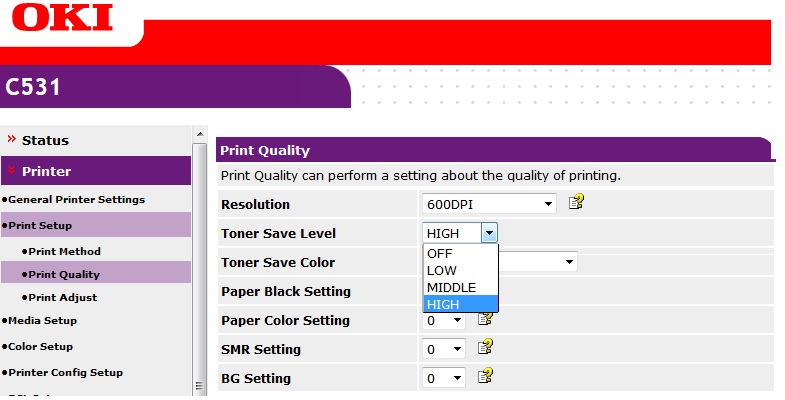Select MIDDLE toner save option
This screenshot has height=400, width=785.
[x=460, y=288]
